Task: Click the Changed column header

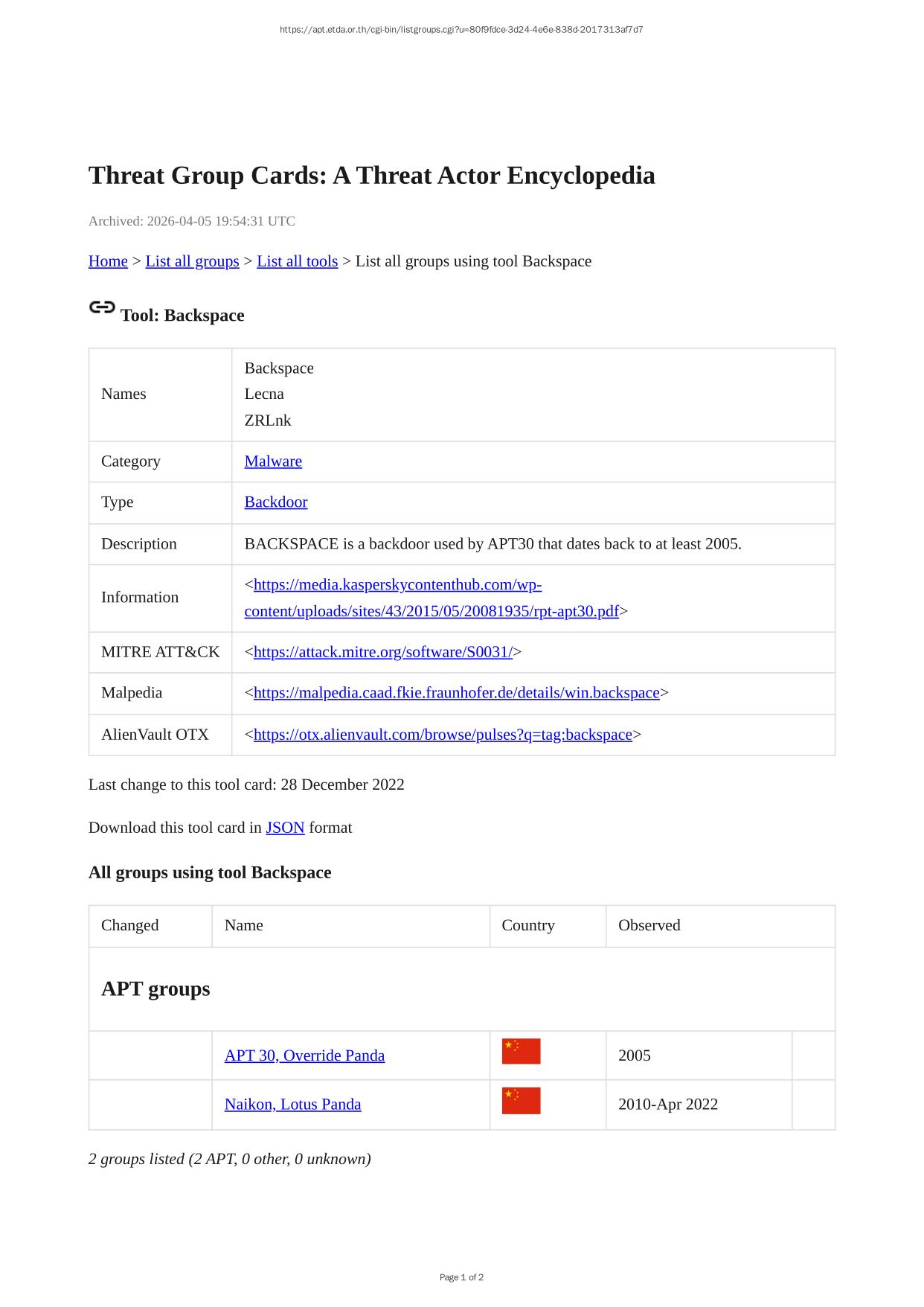Action: (130, 925)
